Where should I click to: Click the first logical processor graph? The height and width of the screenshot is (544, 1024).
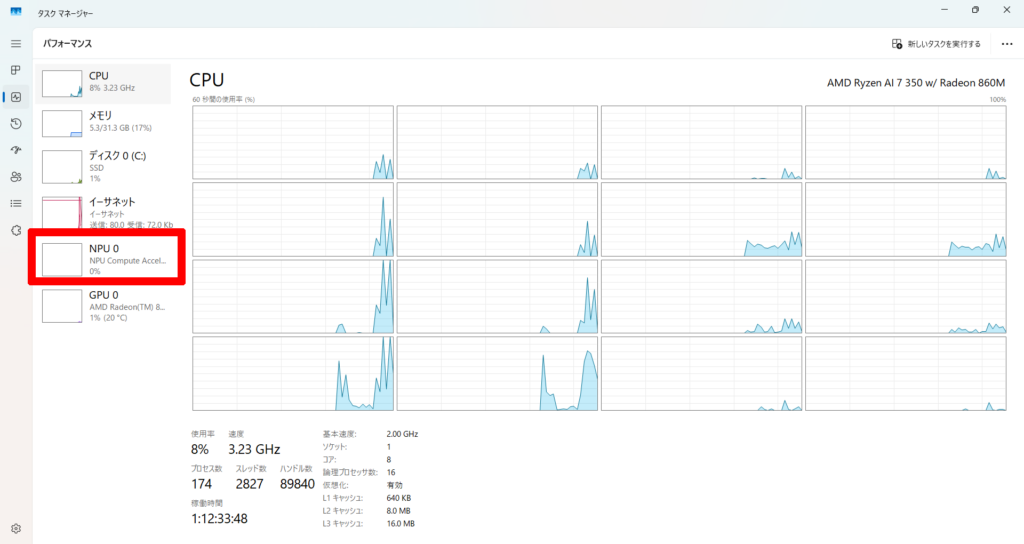pos(293,142)
